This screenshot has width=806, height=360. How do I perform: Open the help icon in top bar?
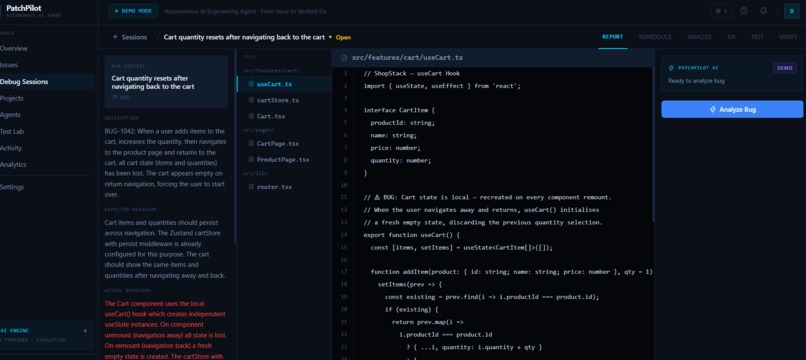tap(743, 11)
